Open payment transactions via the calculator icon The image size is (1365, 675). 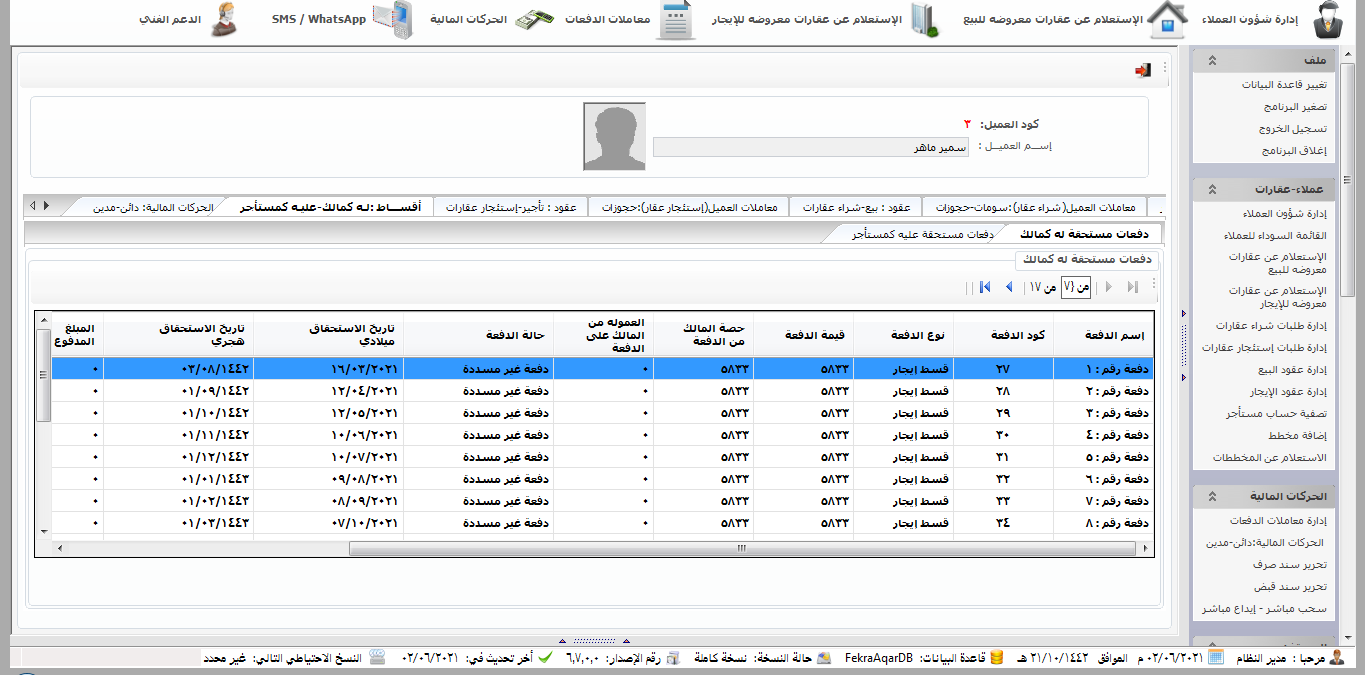tap(676, 20)
